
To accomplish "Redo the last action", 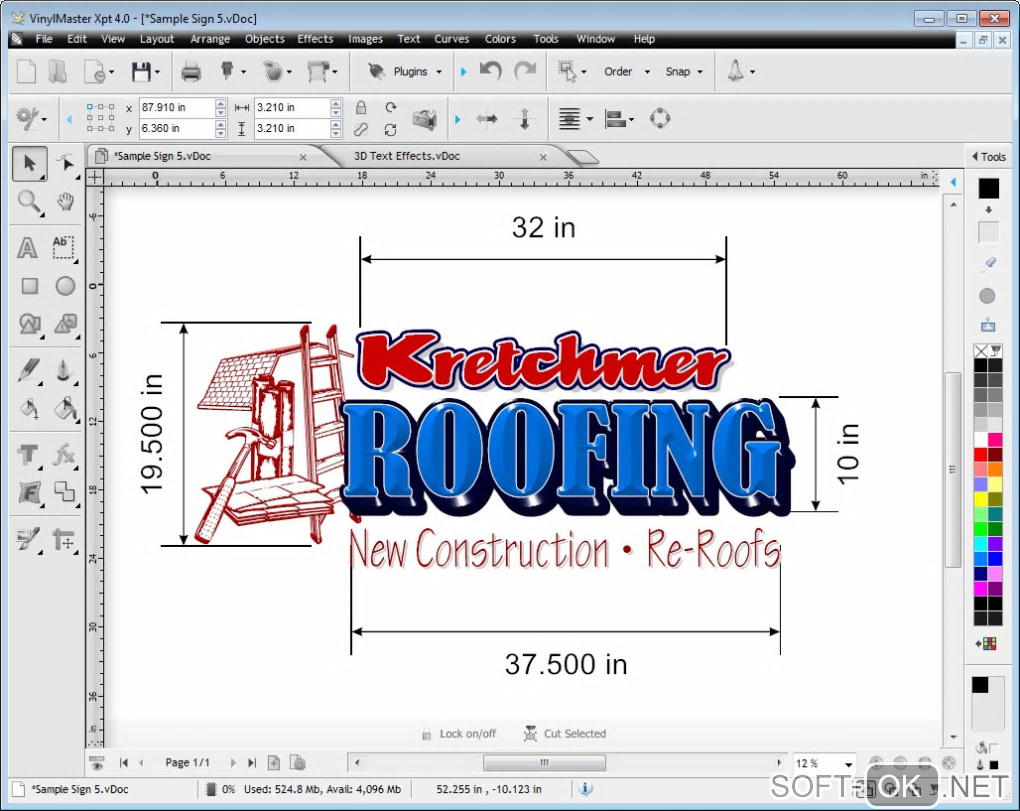I will 525,70.
